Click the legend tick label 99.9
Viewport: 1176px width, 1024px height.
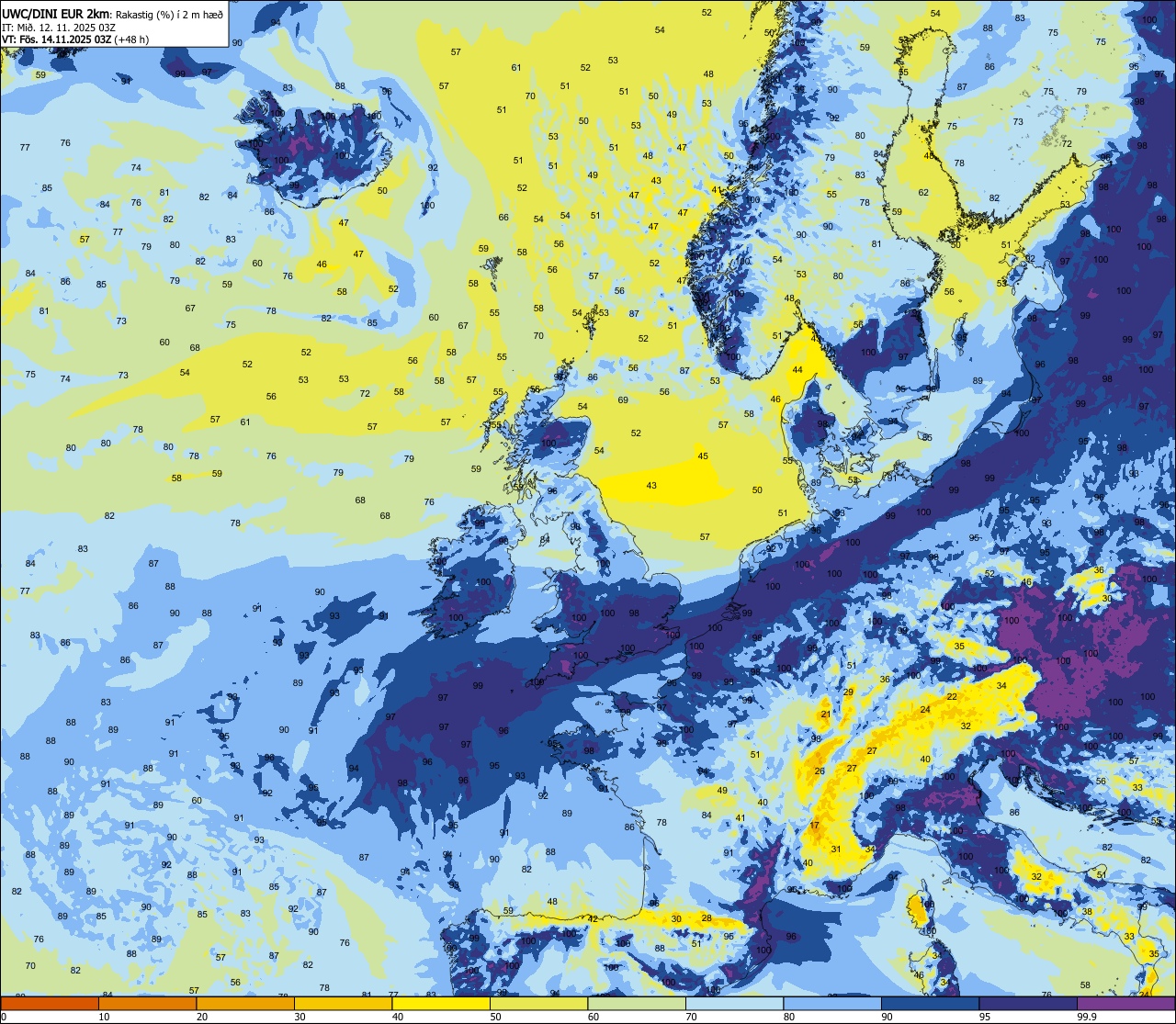[1088, 1017]
